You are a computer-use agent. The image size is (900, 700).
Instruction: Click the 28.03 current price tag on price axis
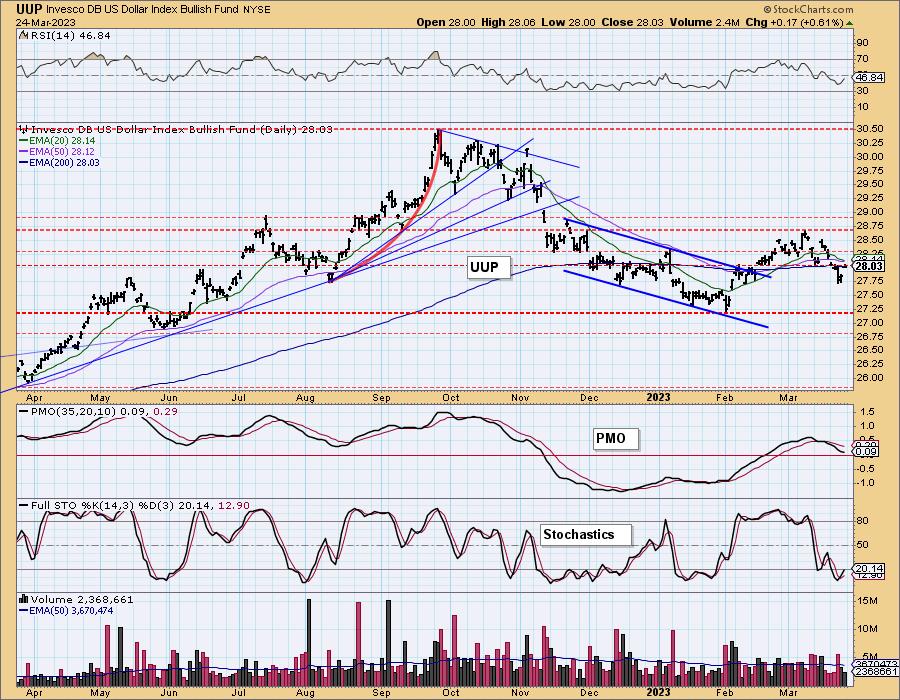coord(868,266)
